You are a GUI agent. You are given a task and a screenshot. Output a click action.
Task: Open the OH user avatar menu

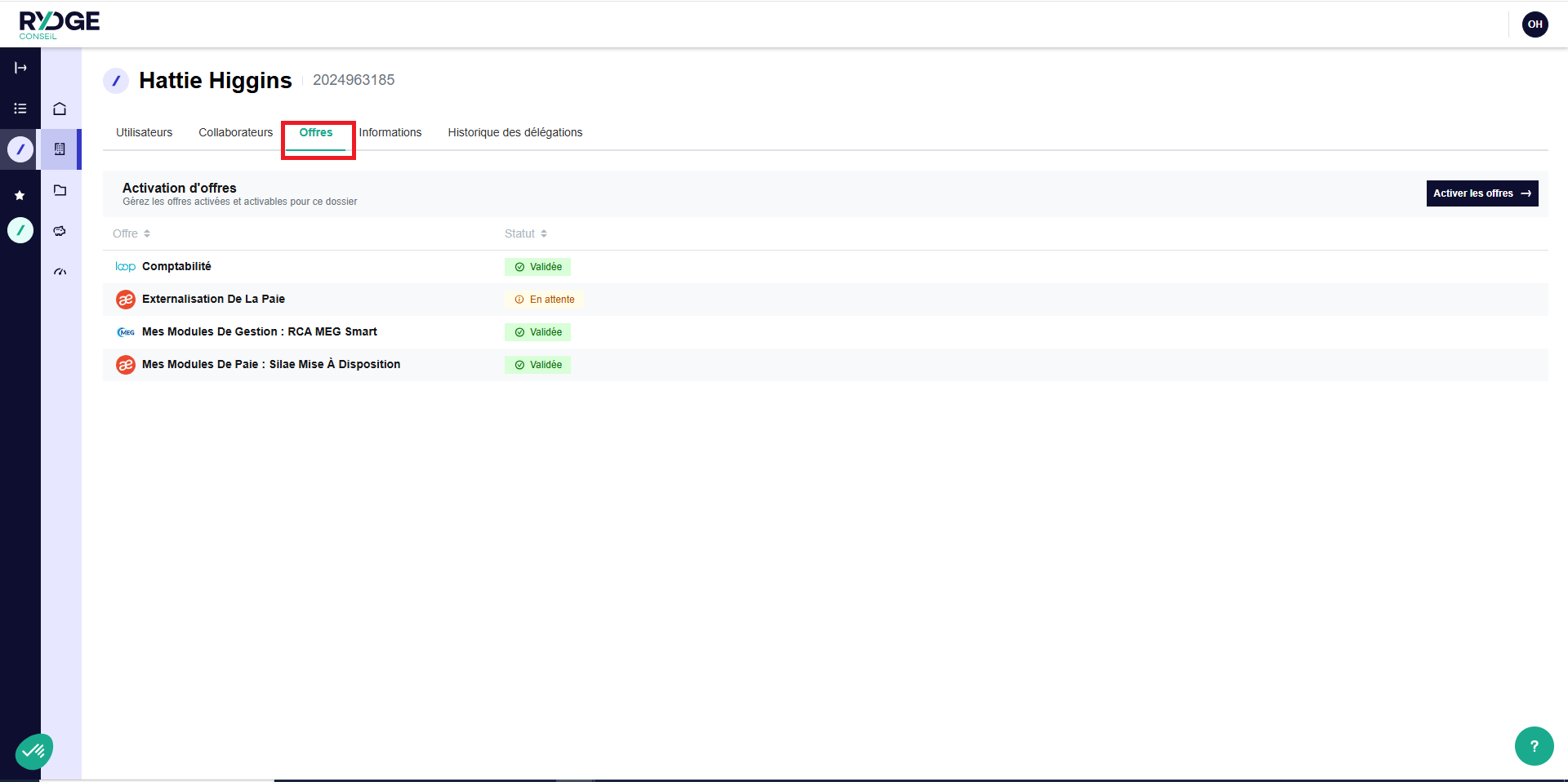1535,24
